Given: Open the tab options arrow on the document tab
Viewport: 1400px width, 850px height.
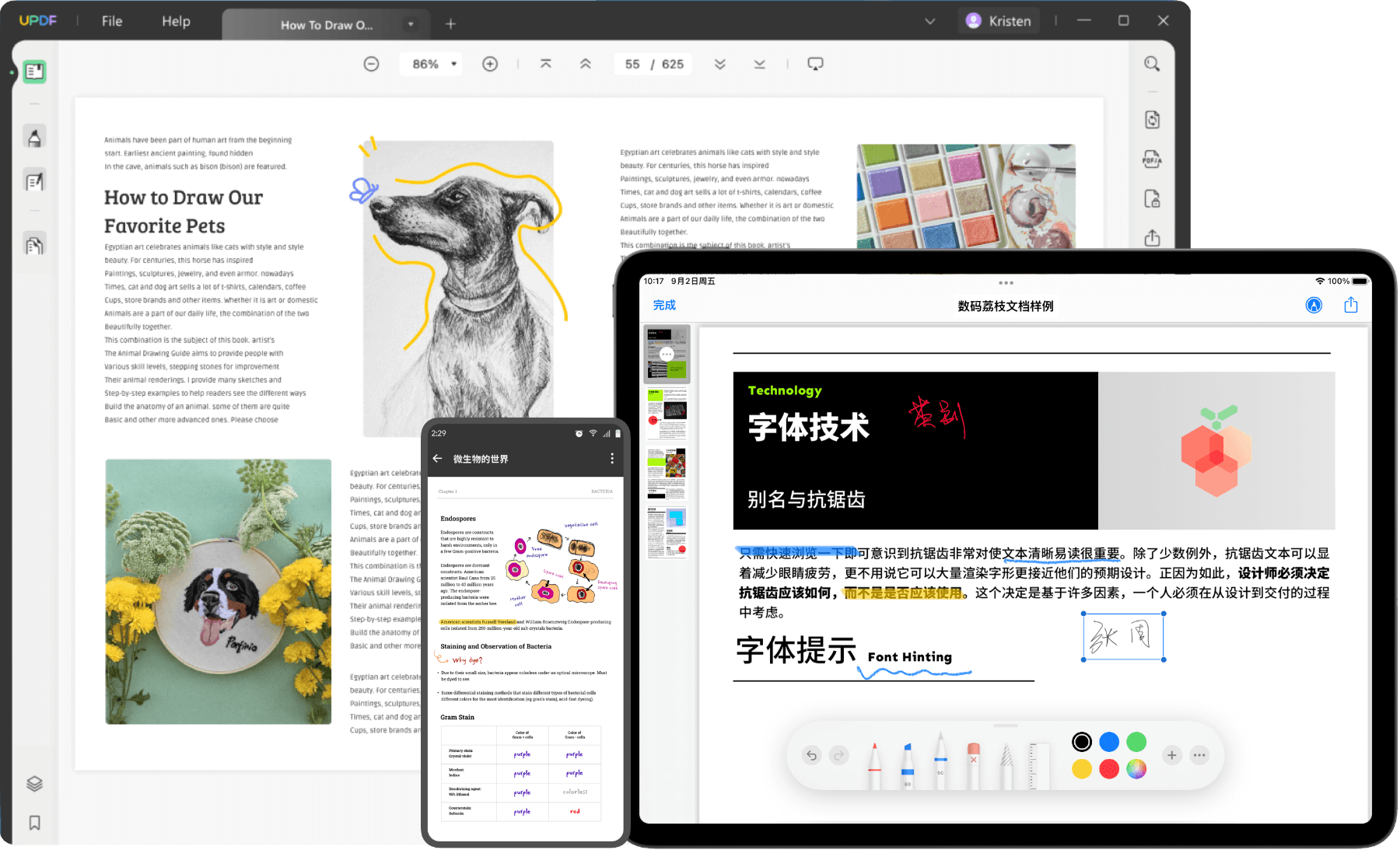Looking at the screenshot, I should [411, 24].
